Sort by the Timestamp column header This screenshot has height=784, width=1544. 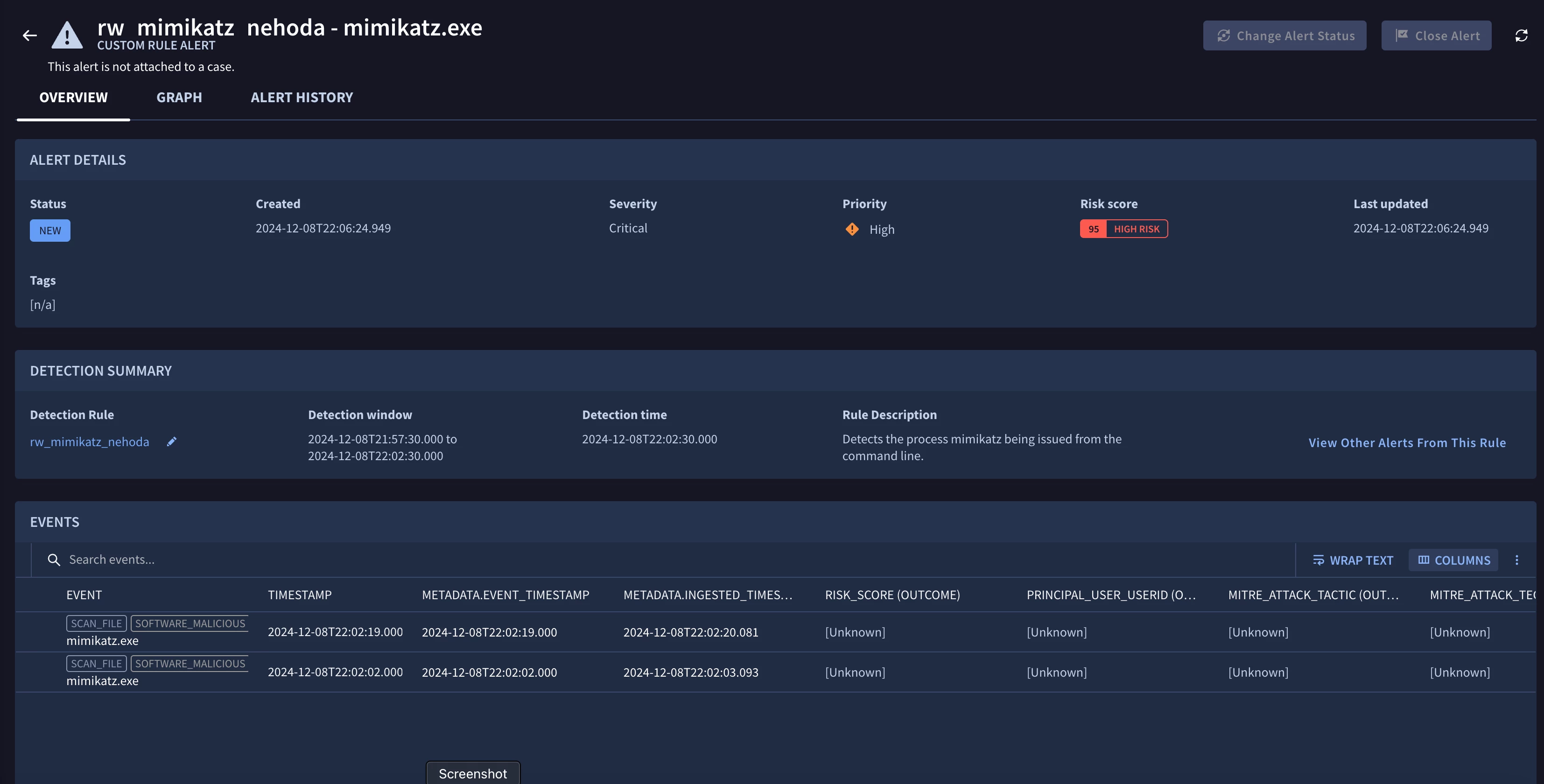click(x=299, y=595)
